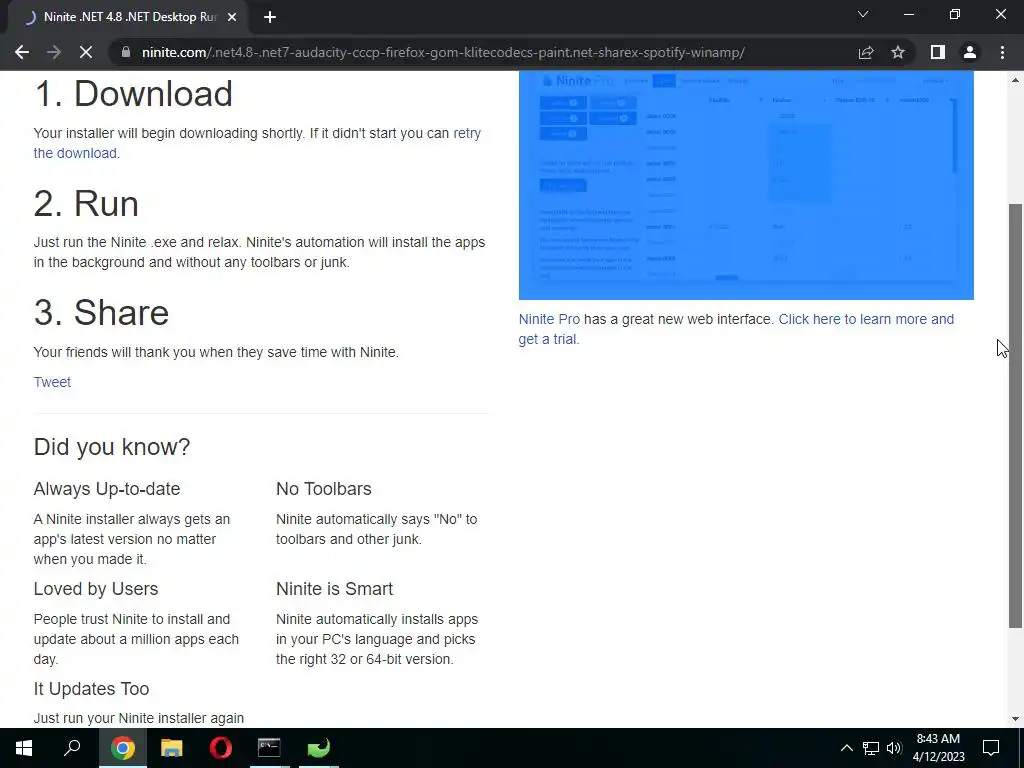The height and width of the screenshot is (768, 1024).
Task: Open volume control tray icon
Action: click(x=895, y=748)
